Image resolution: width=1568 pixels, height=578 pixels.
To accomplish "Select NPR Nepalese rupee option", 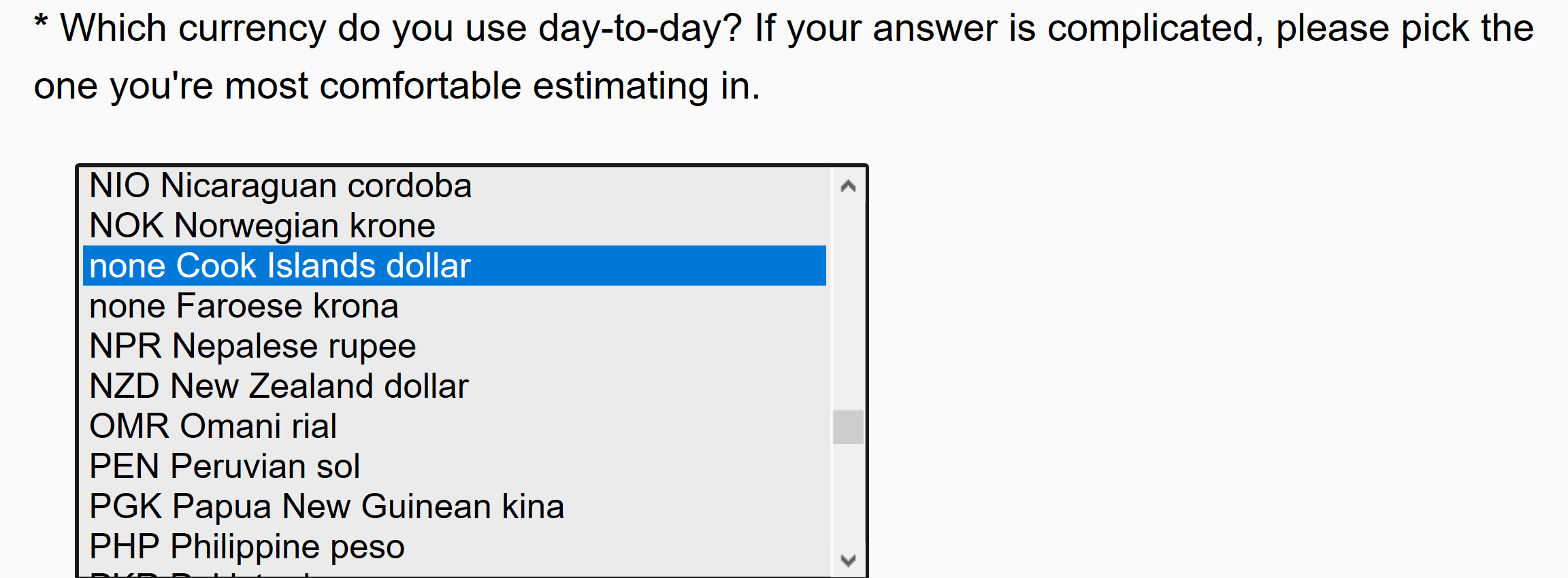I will [454, 346].
